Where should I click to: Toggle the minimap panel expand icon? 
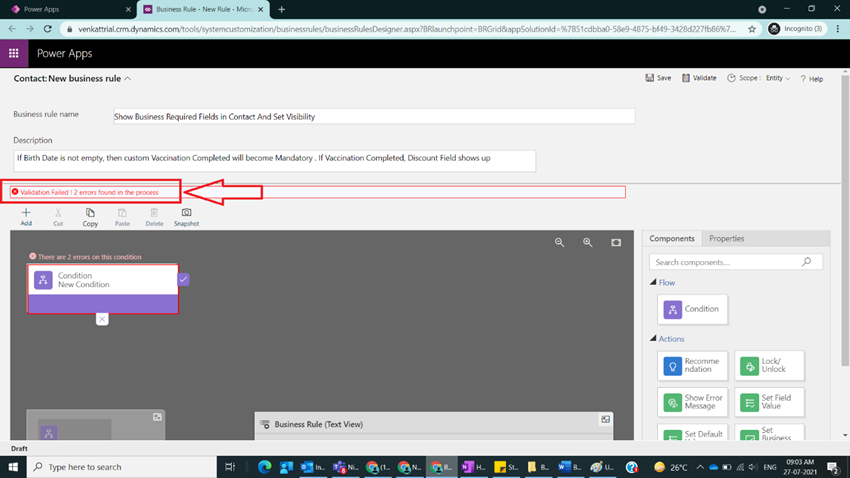tap(157, 417)
